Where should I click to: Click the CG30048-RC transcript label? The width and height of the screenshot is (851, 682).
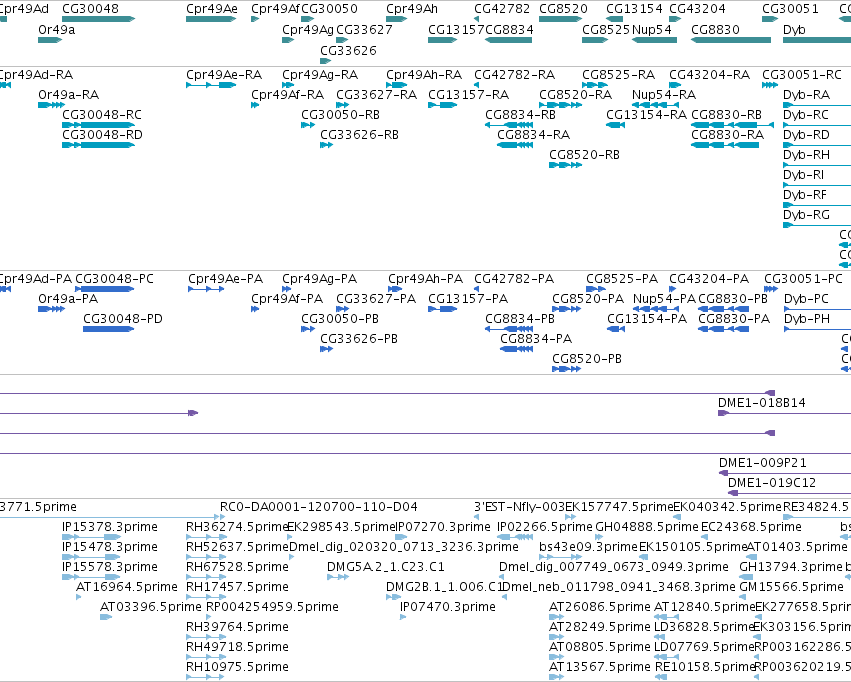point(102,114)
